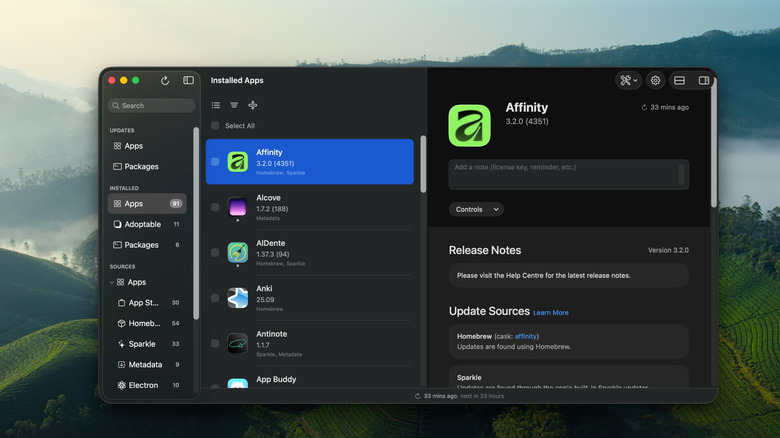Viewport: 780px width, 438px height.
Task: Select the App Store source
Action: tap(147, 303)
